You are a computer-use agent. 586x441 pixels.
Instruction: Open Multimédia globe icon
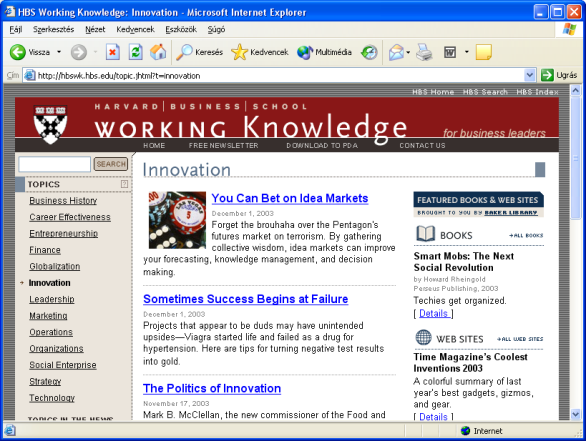(x=305, y=52)
